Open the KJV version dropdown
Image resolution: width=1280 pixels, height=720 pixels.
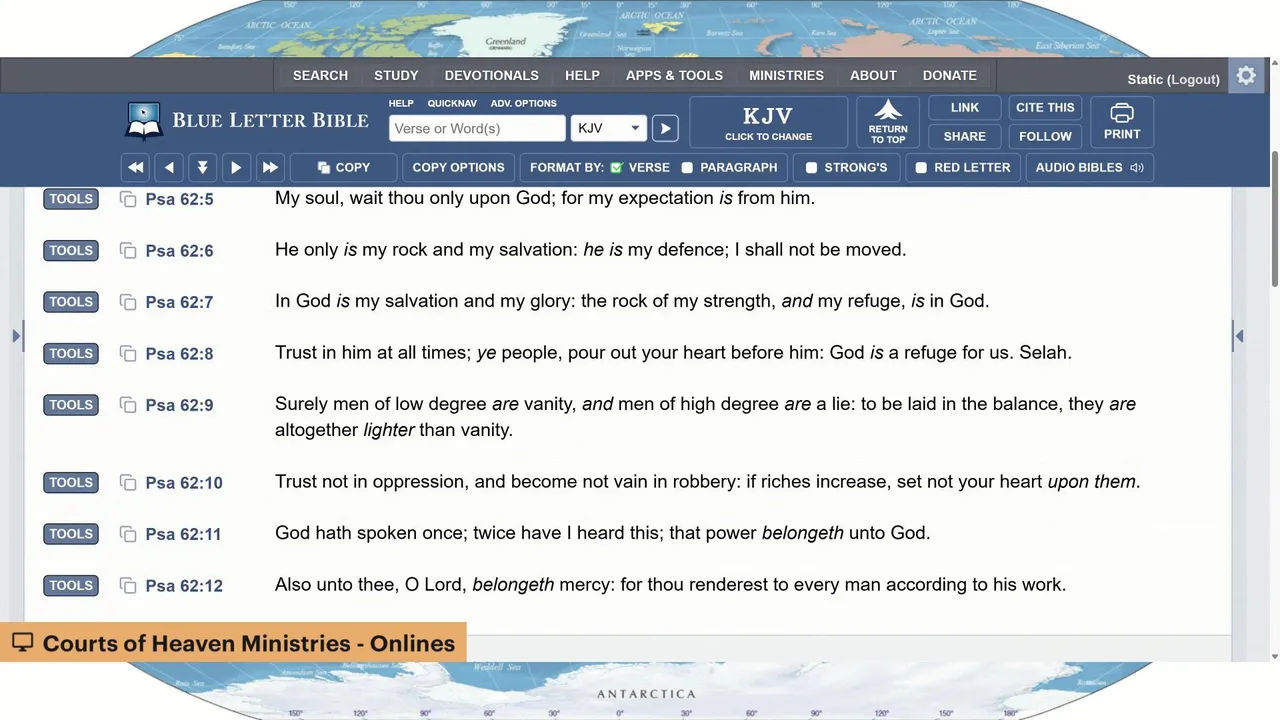click(608, 128)
